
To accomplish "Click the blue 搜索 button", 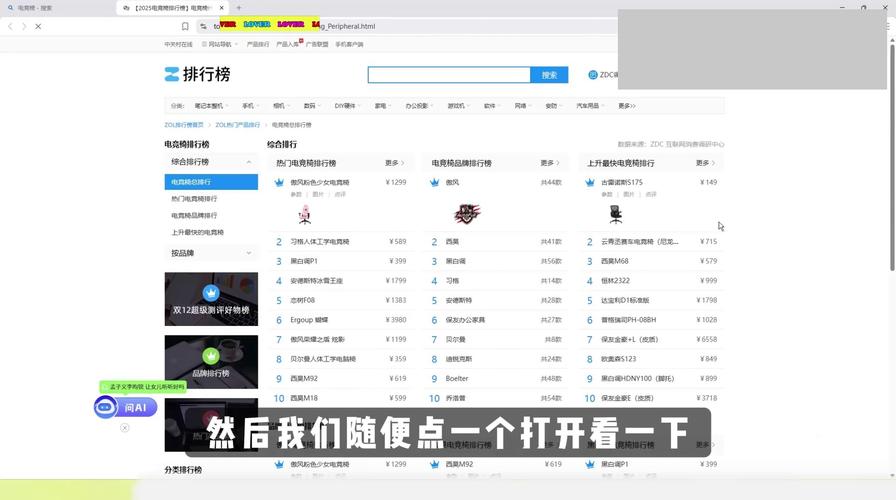I will click(549, 75).
